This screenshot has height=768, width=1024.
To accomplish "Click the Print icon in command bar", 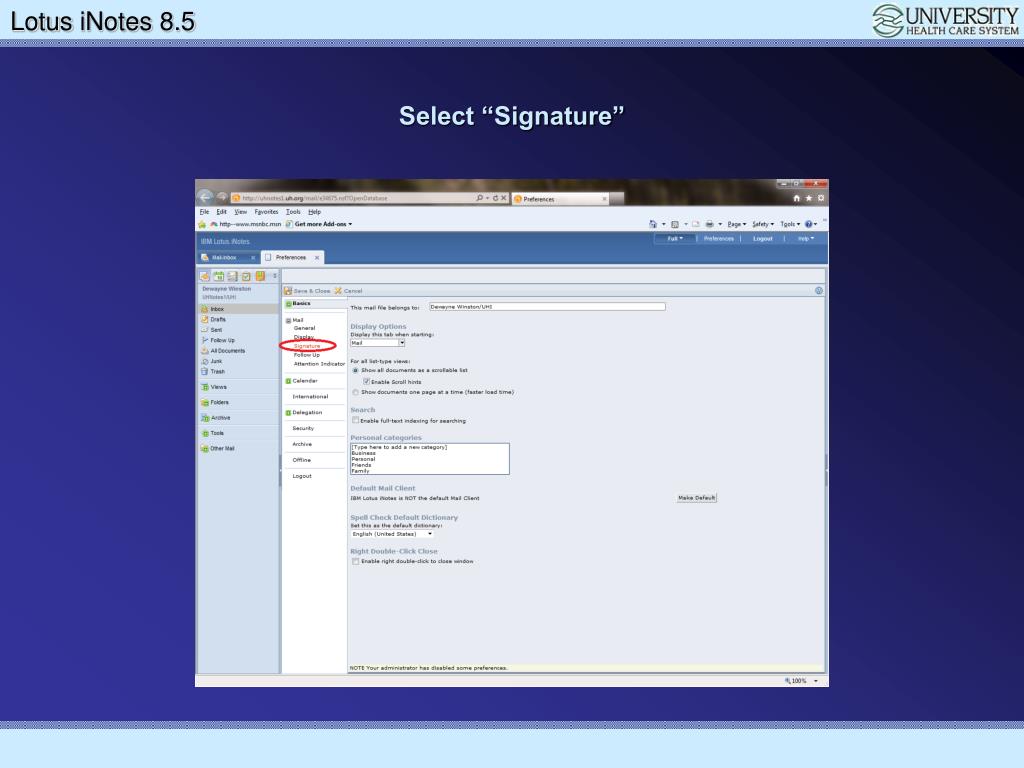I will pos(709,224).
